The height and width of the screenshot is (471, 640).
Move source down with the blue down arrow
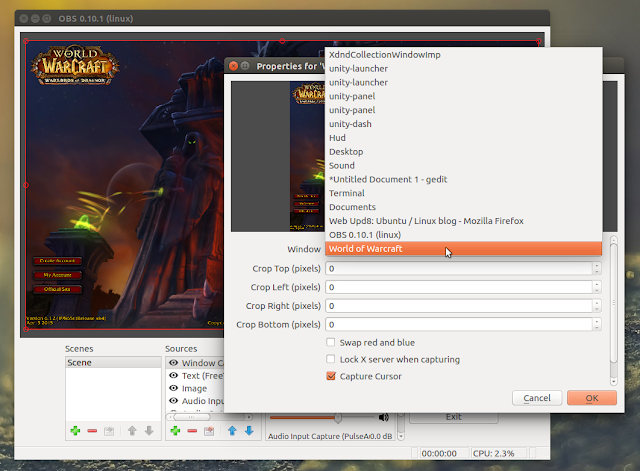point(249,431)
